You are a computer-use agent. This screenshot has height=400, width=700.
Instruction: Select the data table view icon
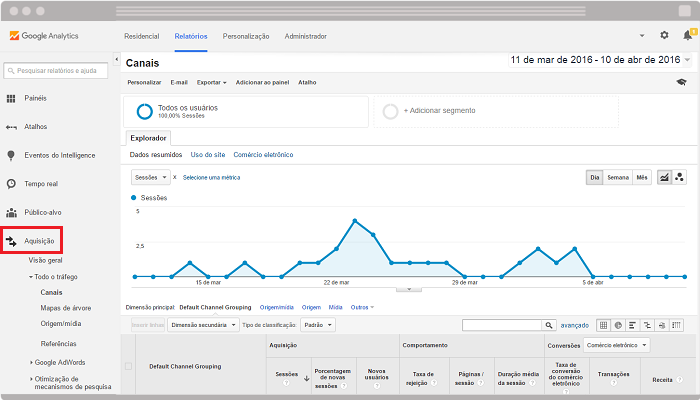(603, 325)
